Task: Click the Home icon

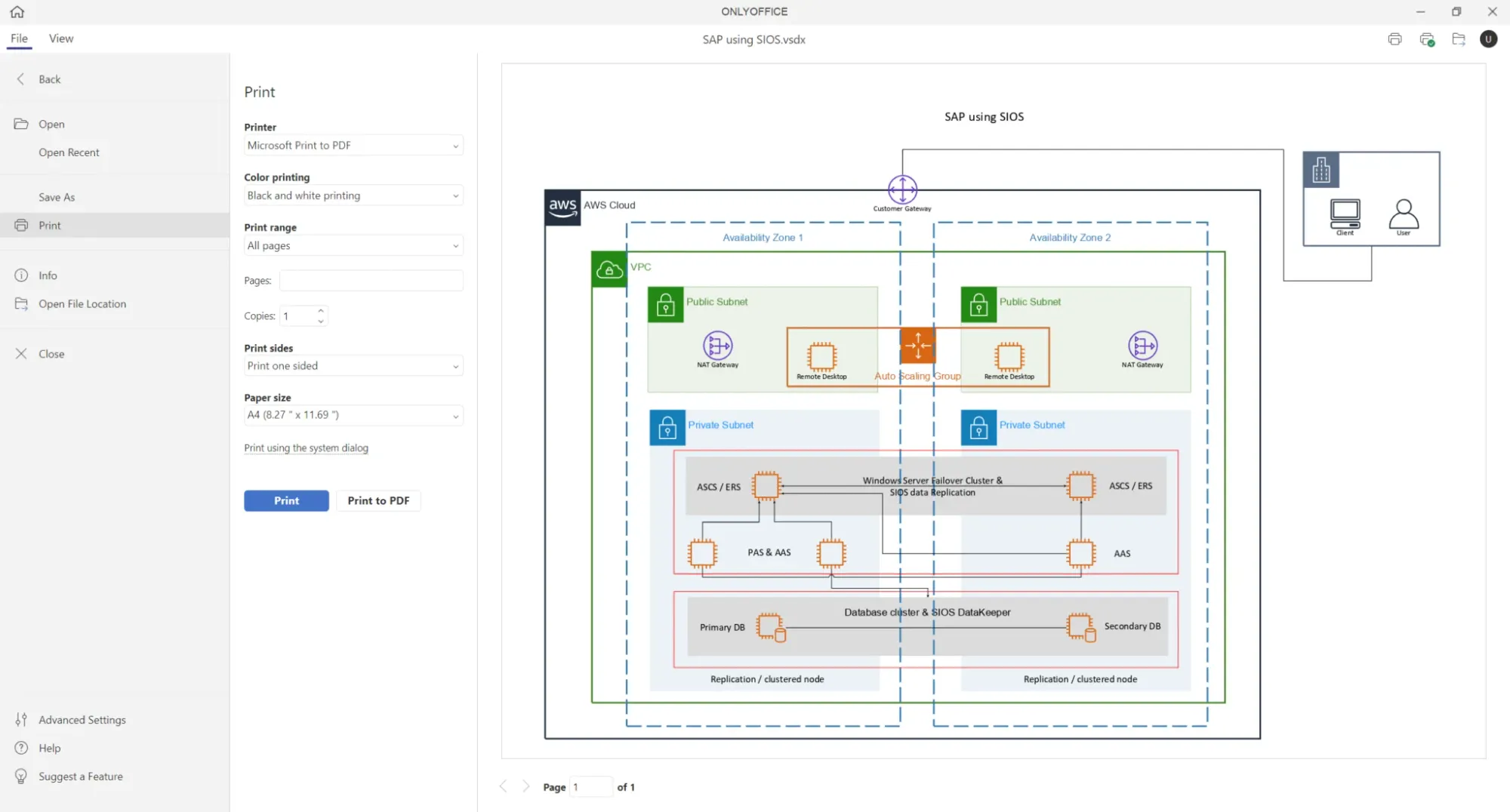Action: pyautogui.click(x=17, y=11)
